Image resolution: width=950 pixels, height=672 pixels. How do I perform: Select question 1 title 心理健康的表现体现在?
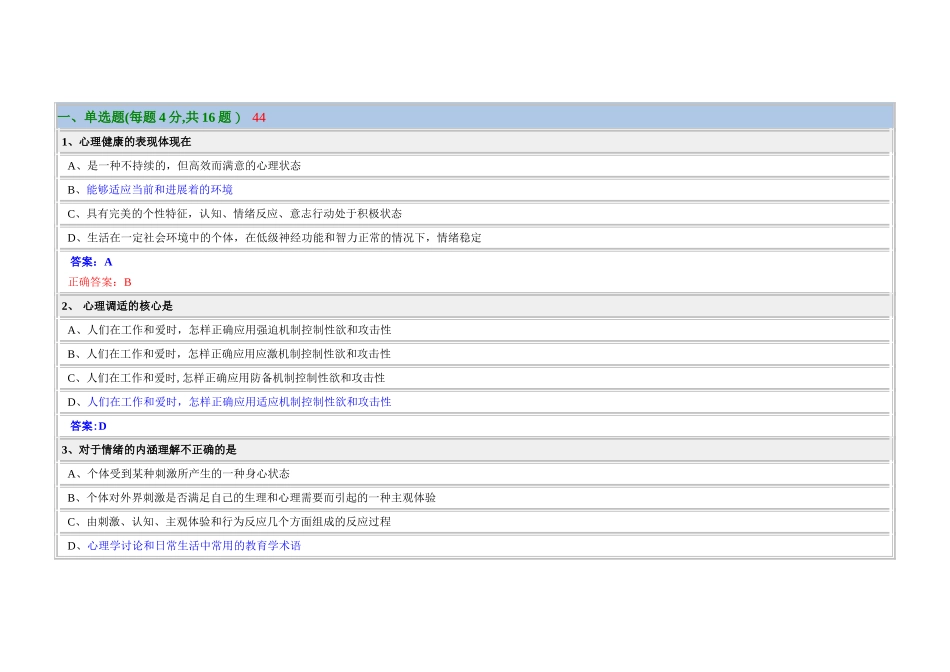click(x=127, y=142)
